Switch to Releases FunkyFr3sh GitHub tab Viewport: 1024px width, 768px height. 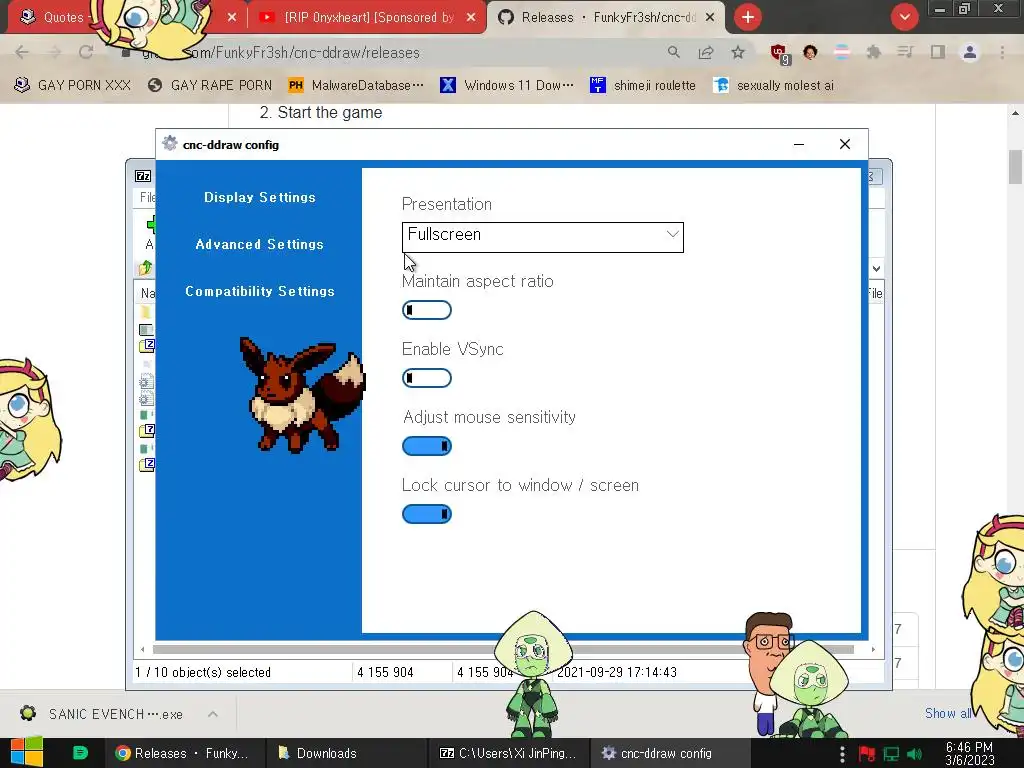click(606, 18)
